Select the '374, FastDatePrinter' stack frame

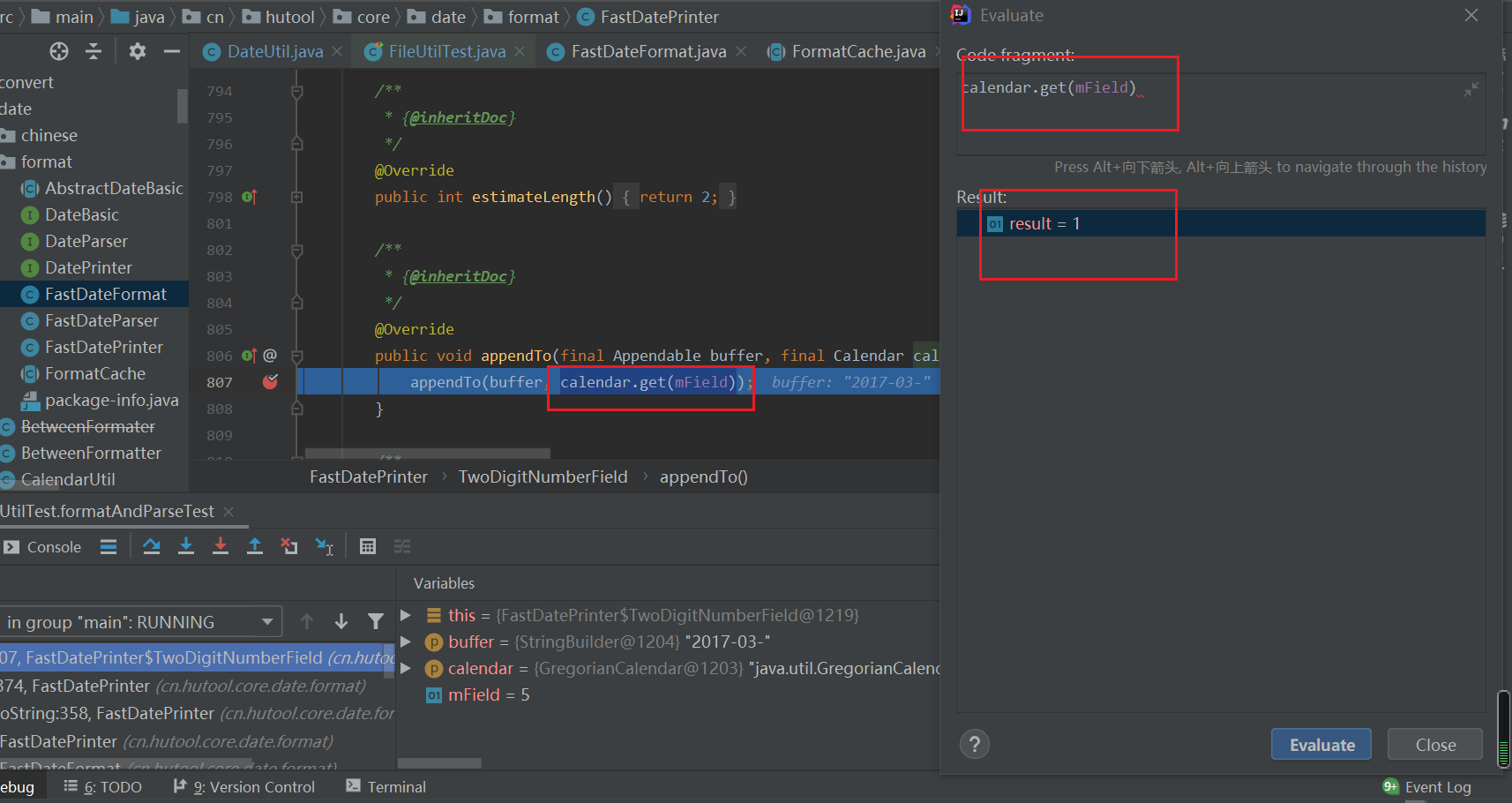pos(198,686)
